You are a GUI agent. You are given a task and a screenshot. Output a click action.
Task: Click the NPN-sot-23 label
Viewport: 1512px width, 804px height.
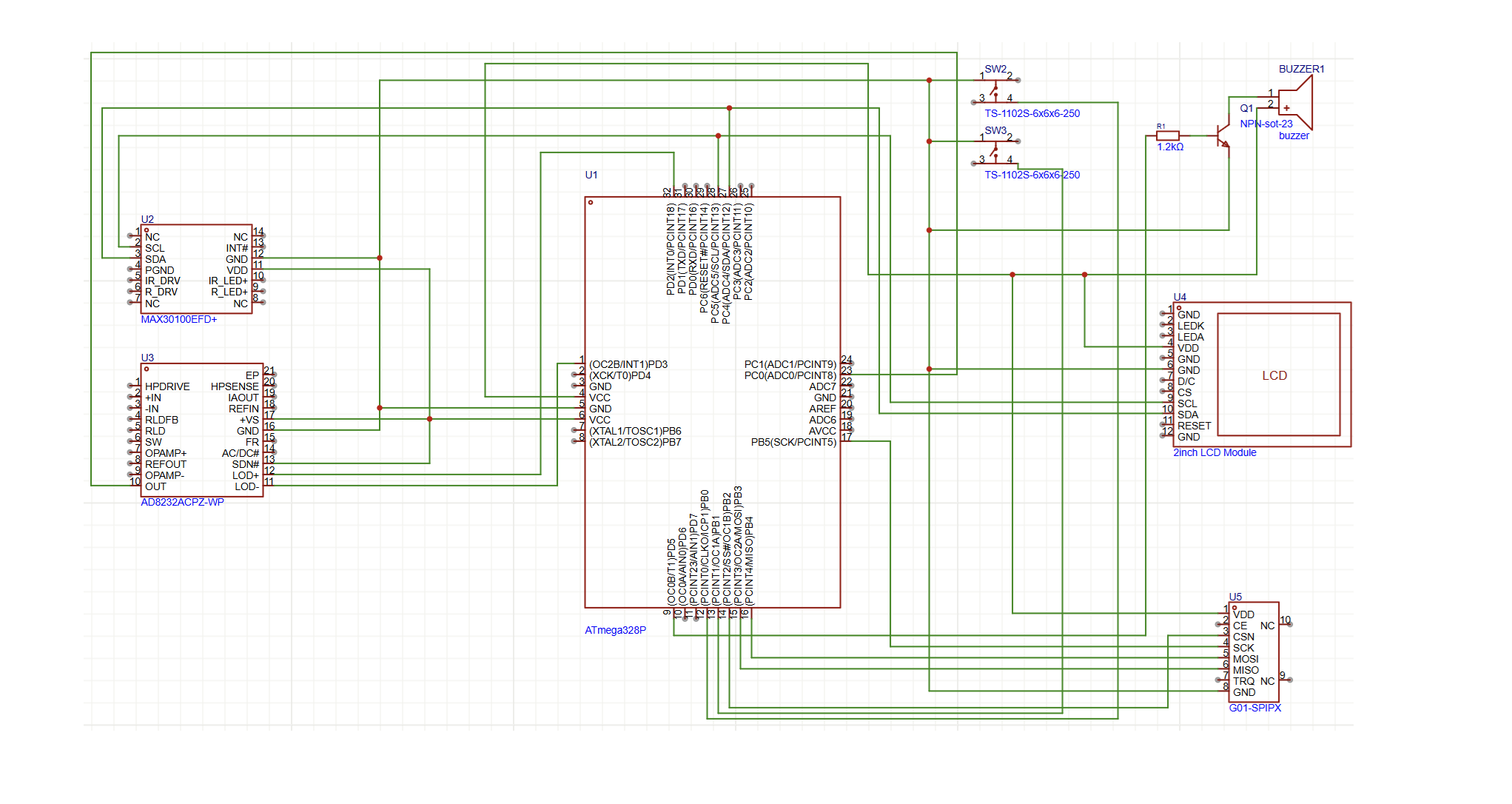click(1266, 124)
